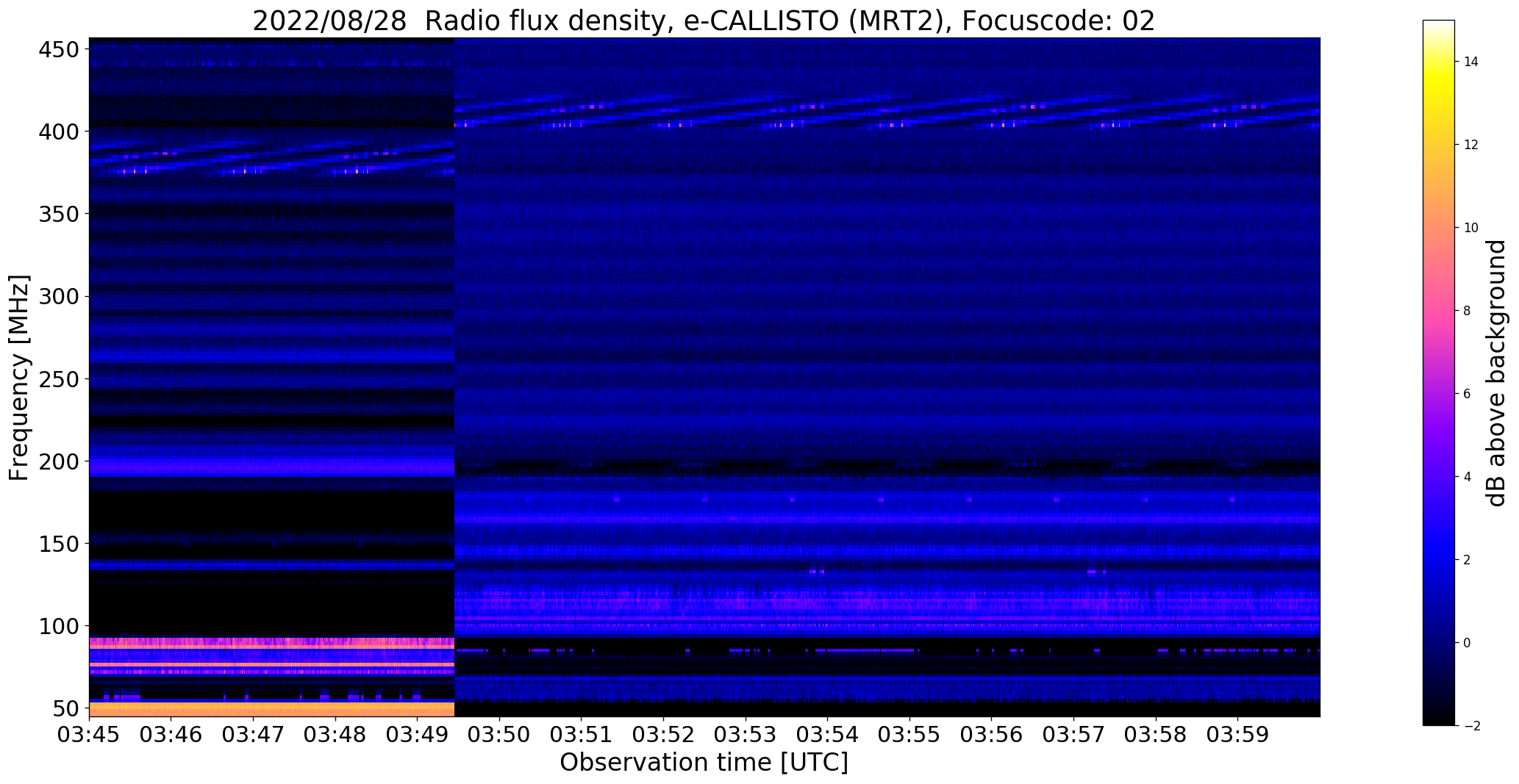The width and height of the screenshot is (1519, 784).
Task: Click the 03:55 time tick label
Action: pyautogui.click(x=910, y=733)
